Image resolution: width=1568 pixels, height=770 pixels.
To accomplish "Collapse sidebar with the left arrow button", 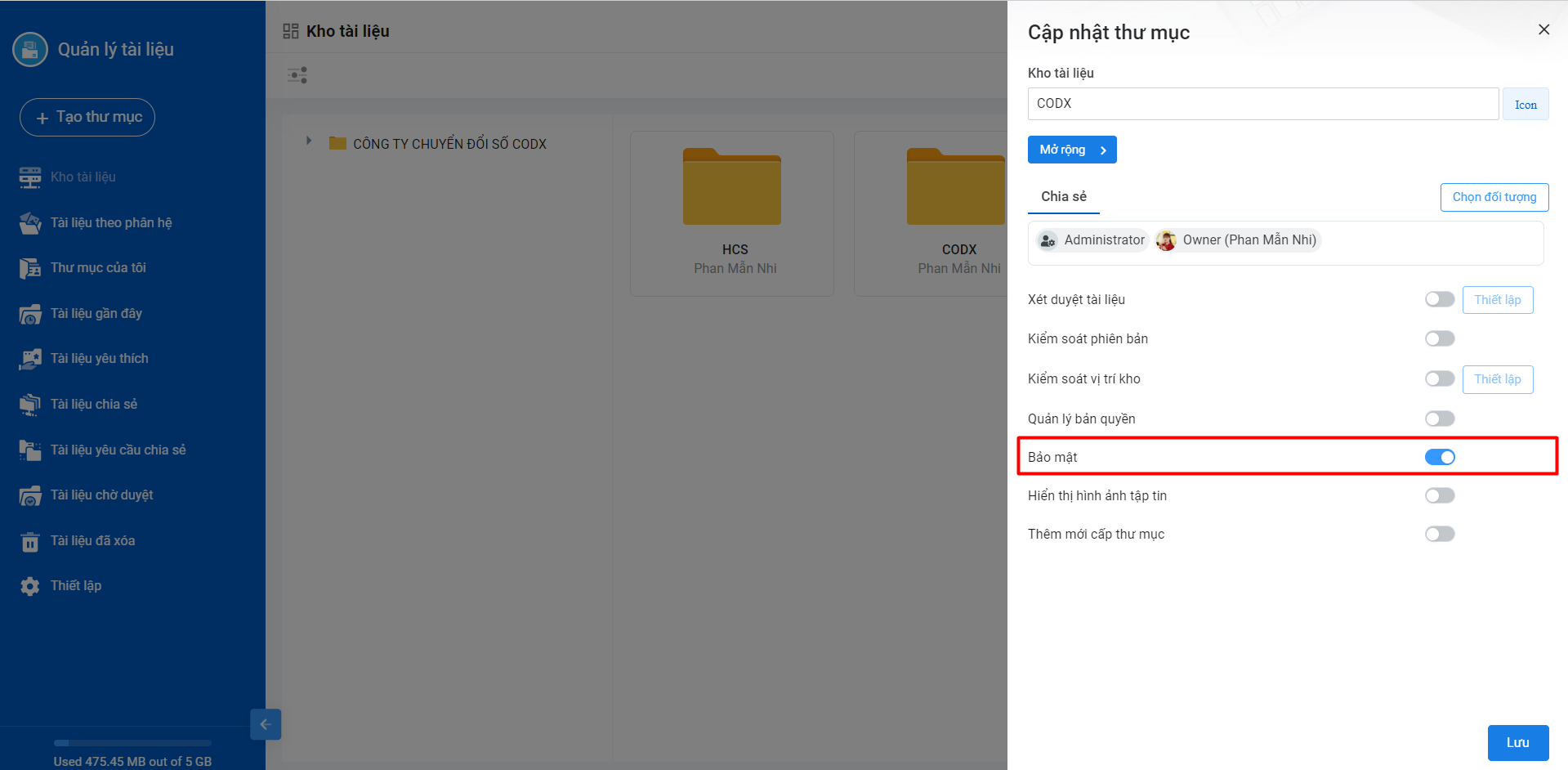I will click(266, 724).
